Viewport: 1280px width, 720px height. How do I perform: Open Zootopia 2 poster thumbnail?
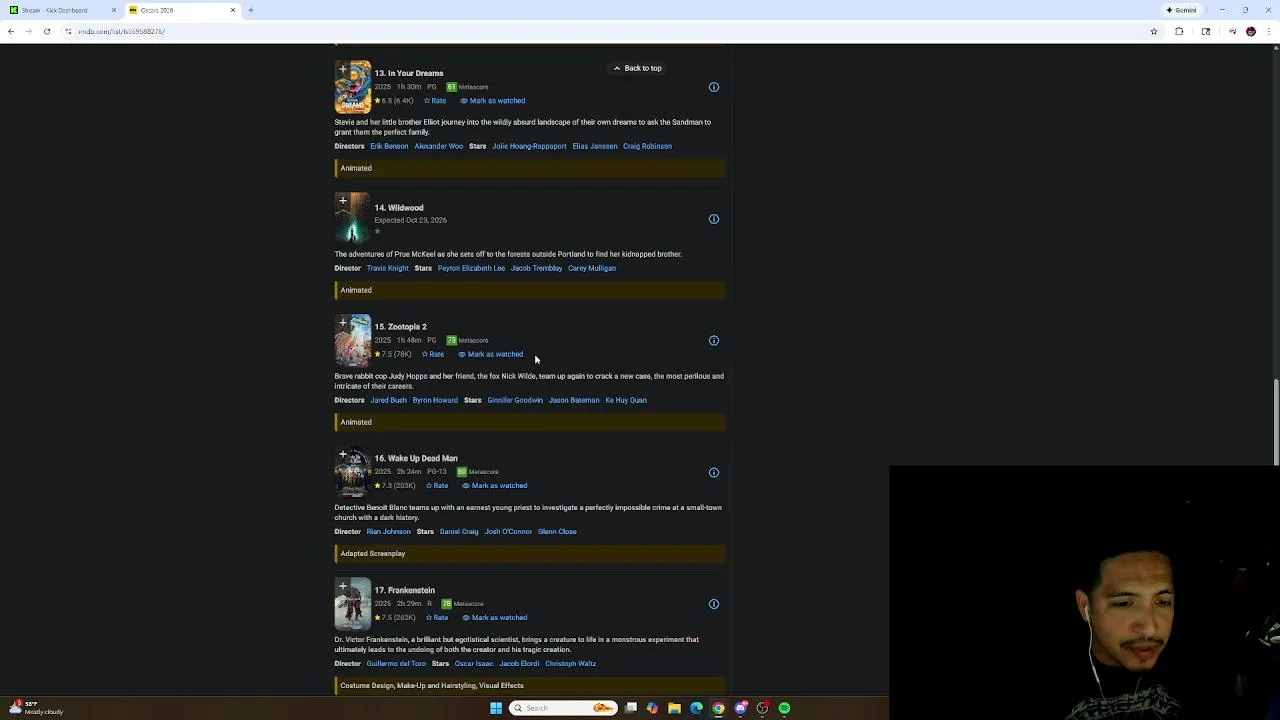pos(353,343)
